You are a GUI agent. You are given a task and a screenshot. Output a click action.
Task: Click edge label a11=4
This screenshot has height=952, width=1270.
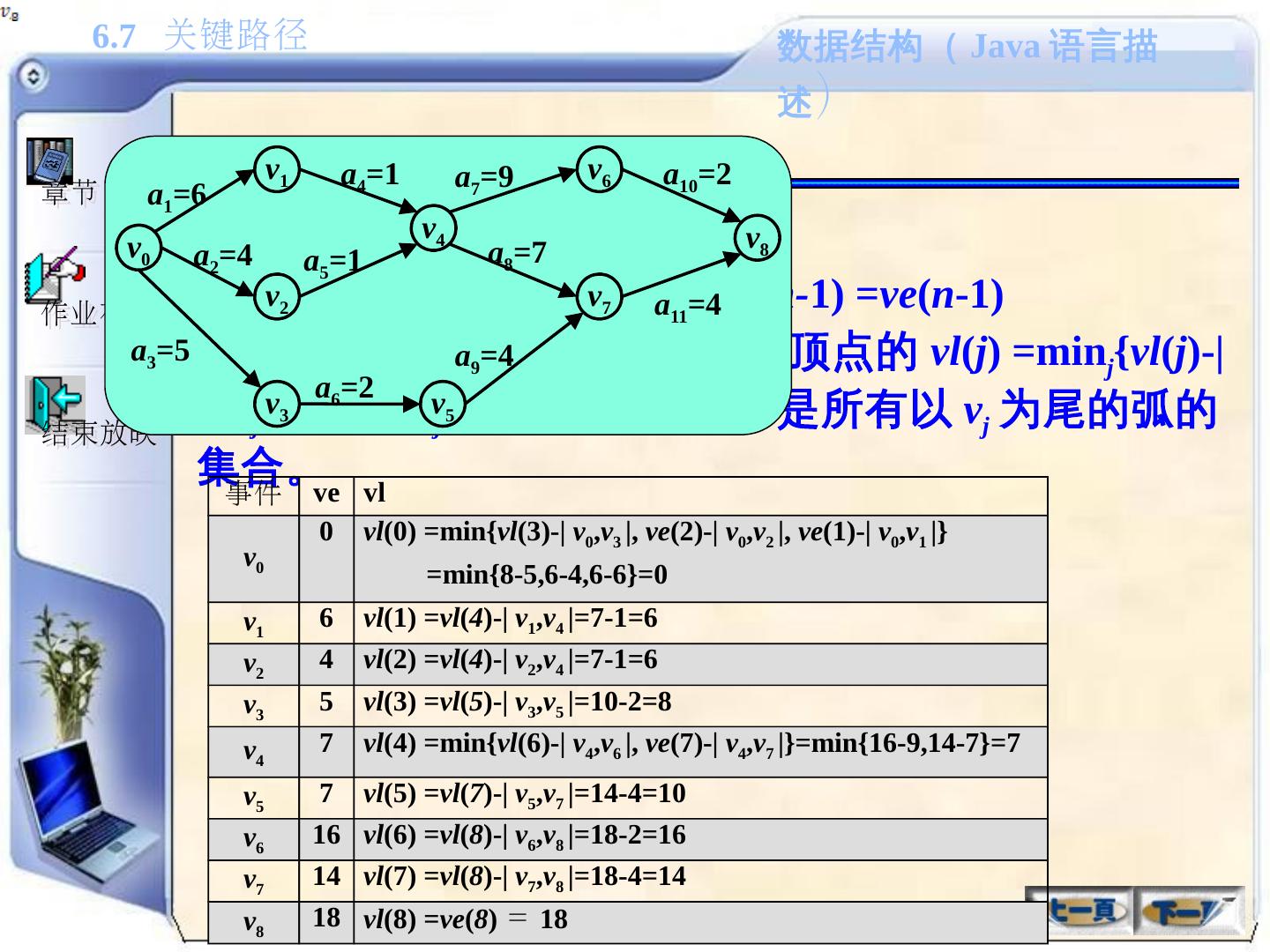688,307
